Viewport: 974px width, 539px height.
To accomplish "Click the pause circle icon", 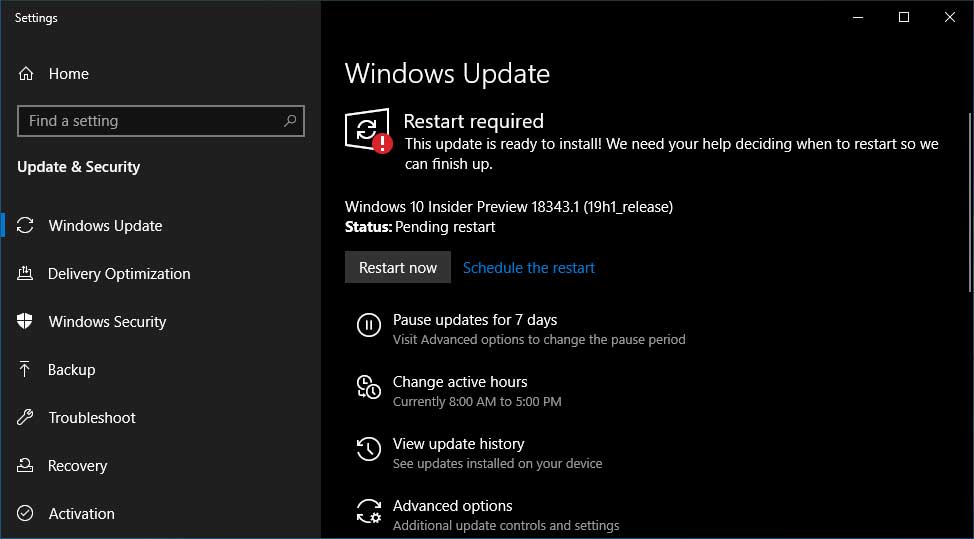I will (368, 325).
